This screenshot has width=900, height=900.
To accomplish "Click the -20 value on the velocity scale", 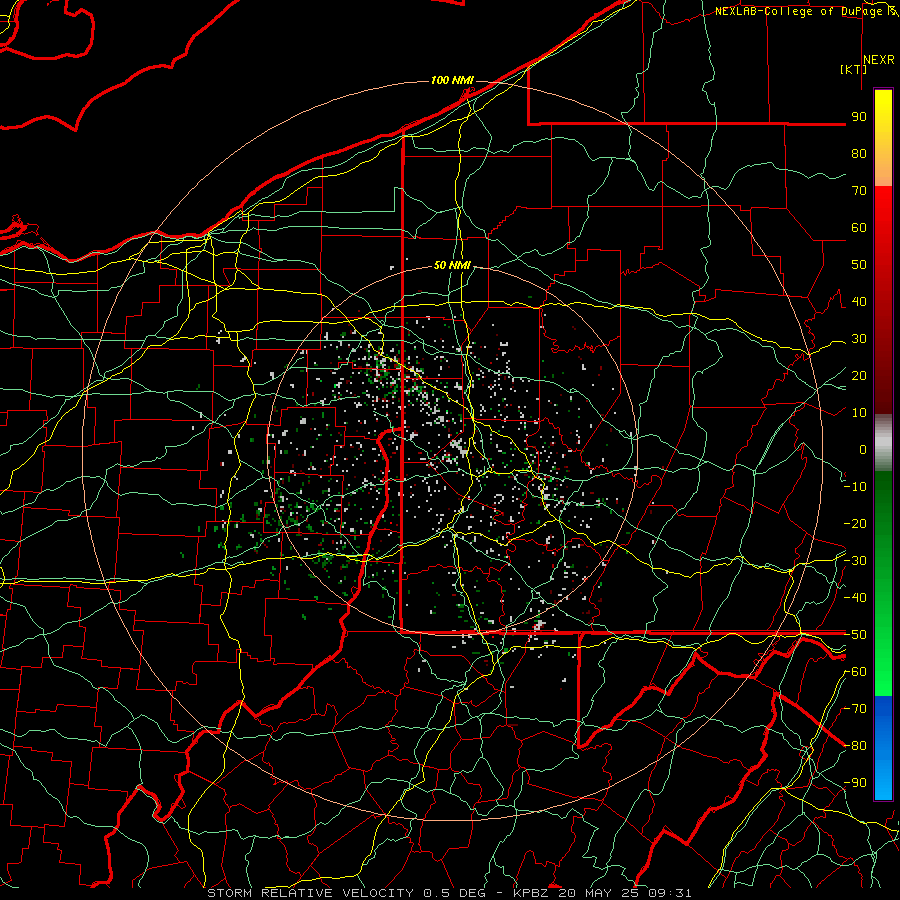I will 855,524.
